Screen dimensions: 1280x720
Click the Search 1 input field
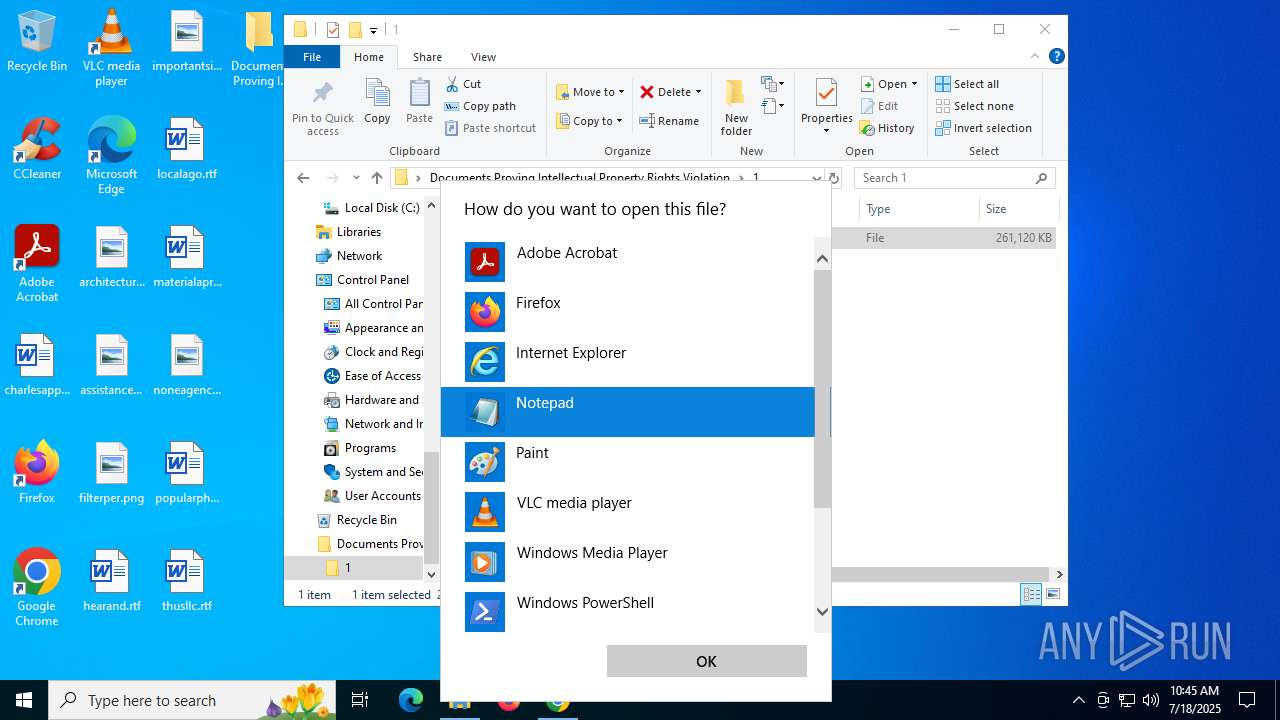[954, 178]
